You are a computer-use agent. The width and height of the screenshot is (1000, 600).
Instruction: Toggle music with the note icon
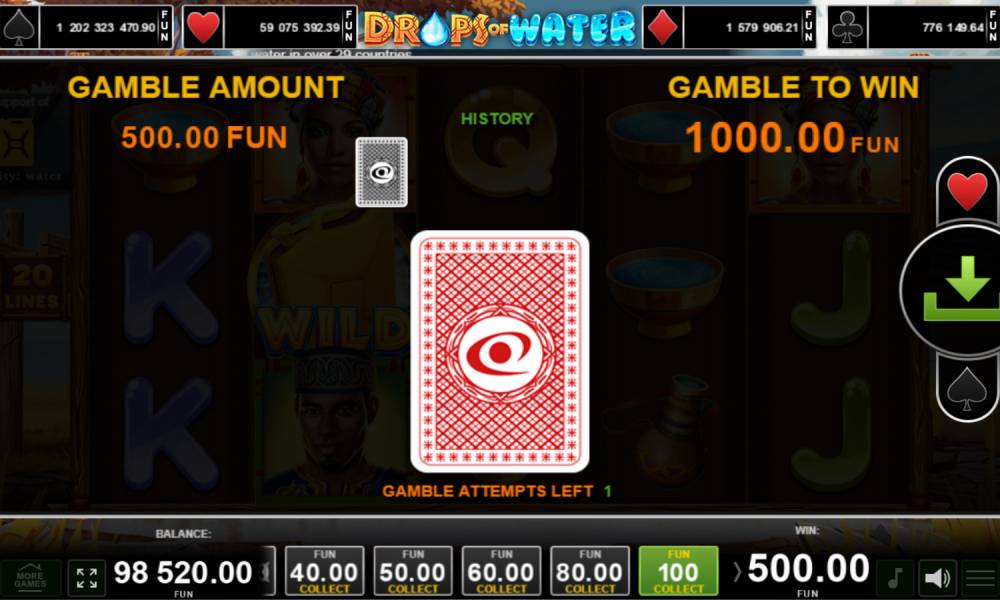pos(895,578)
